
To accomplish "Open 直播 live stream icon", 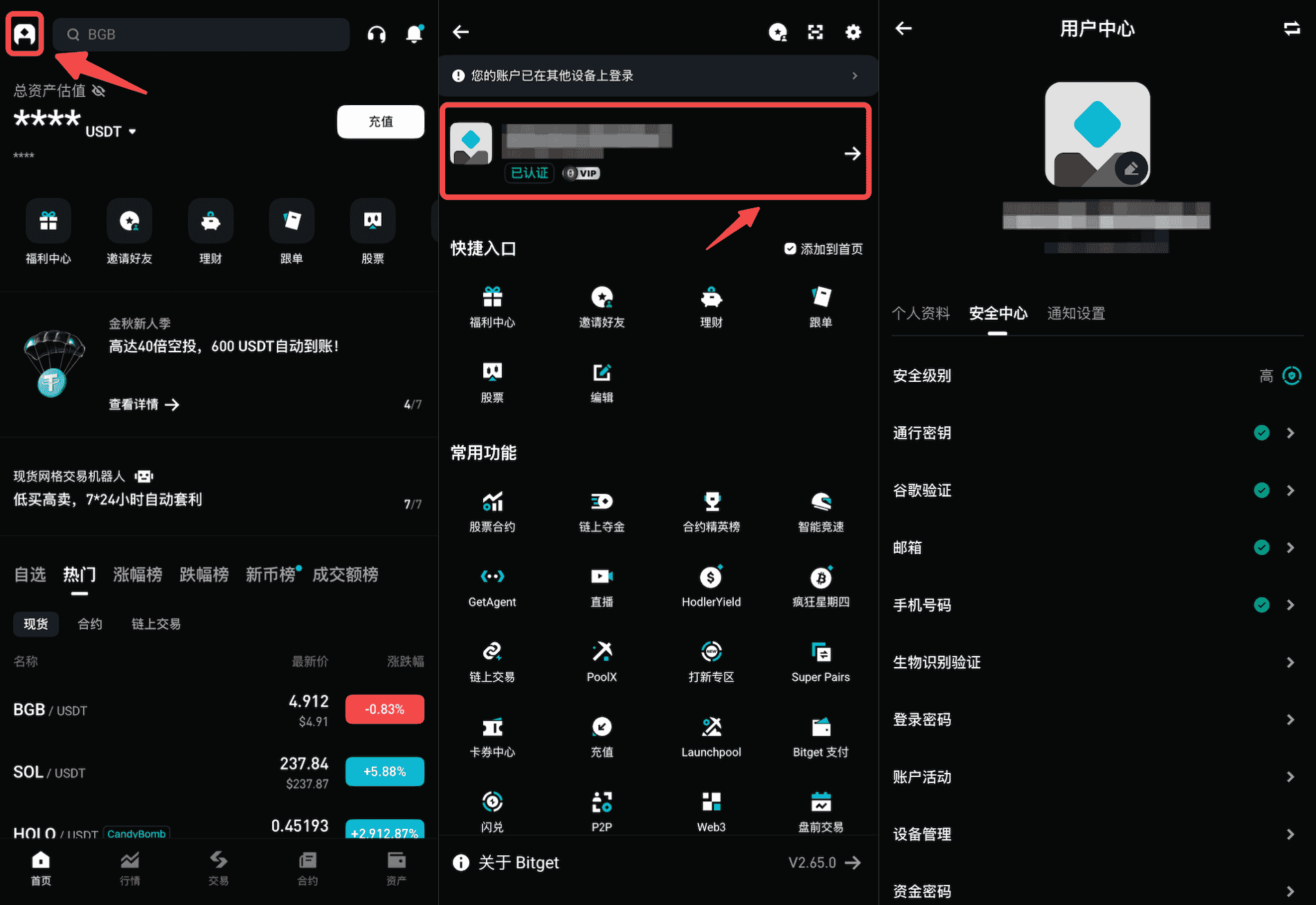I will (x=602, y=576).
